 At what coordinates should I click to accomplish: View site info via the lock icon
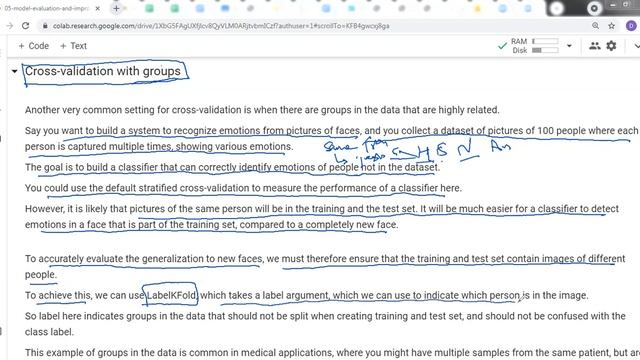(x=45, y=26)
